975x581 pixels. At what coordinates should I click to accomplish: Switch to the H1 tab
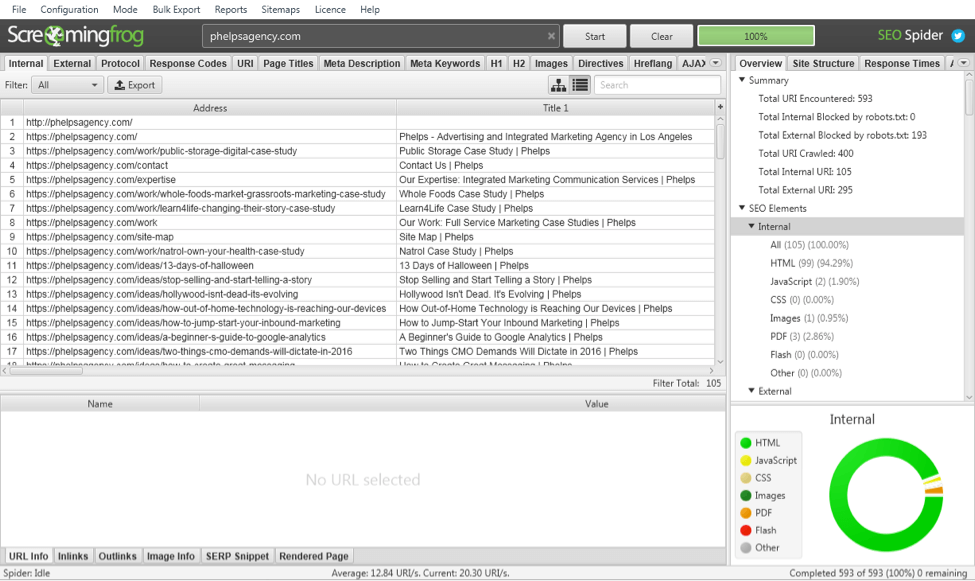click(x=496, y=63)
